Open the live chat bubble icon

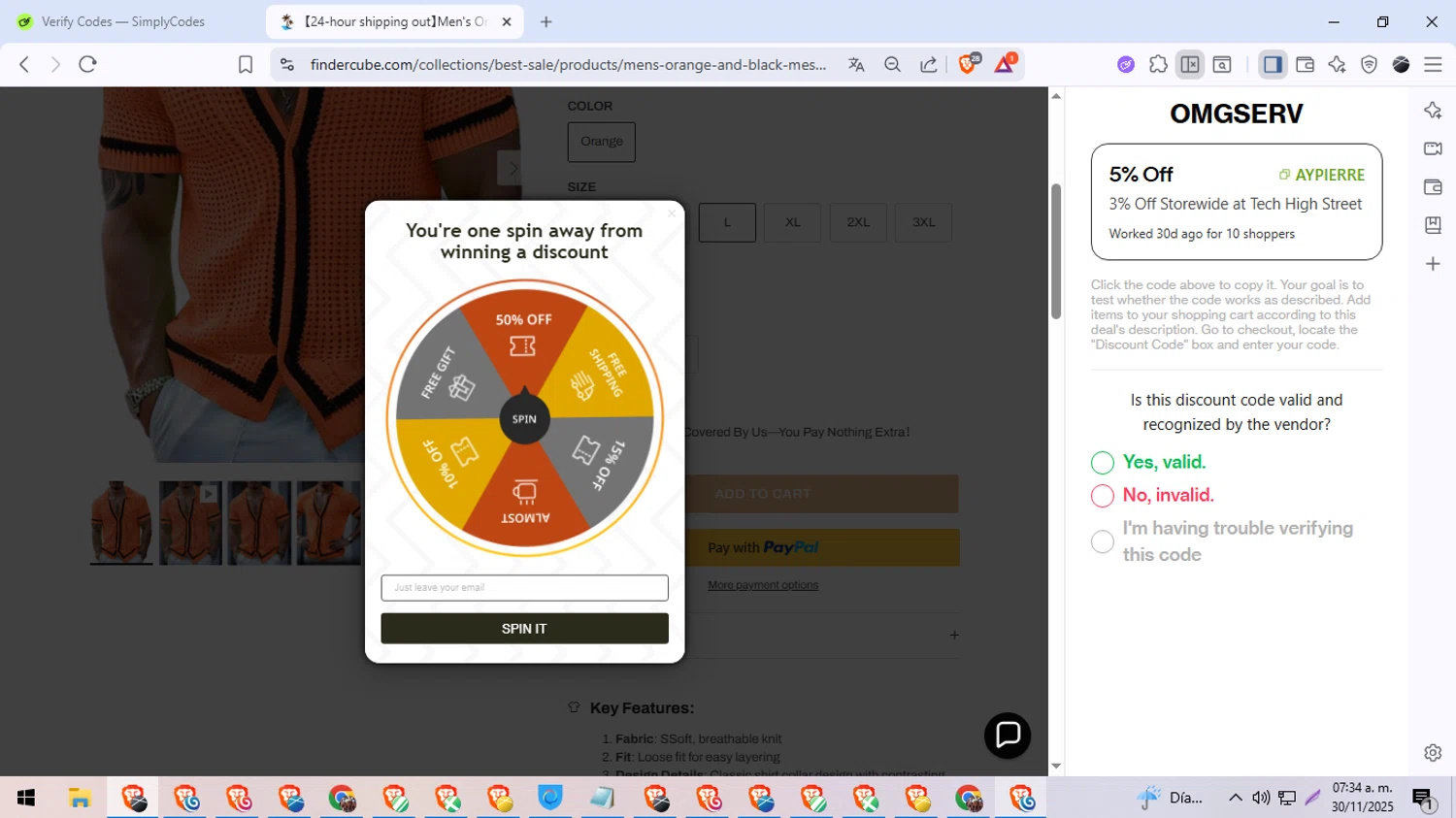click(x=1008, y=736)
